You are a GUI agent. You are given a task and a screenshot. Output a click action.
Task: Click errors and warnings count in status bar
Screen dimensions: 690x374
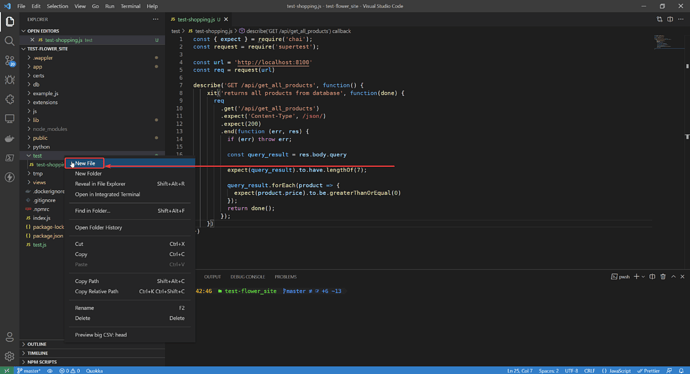70,370
